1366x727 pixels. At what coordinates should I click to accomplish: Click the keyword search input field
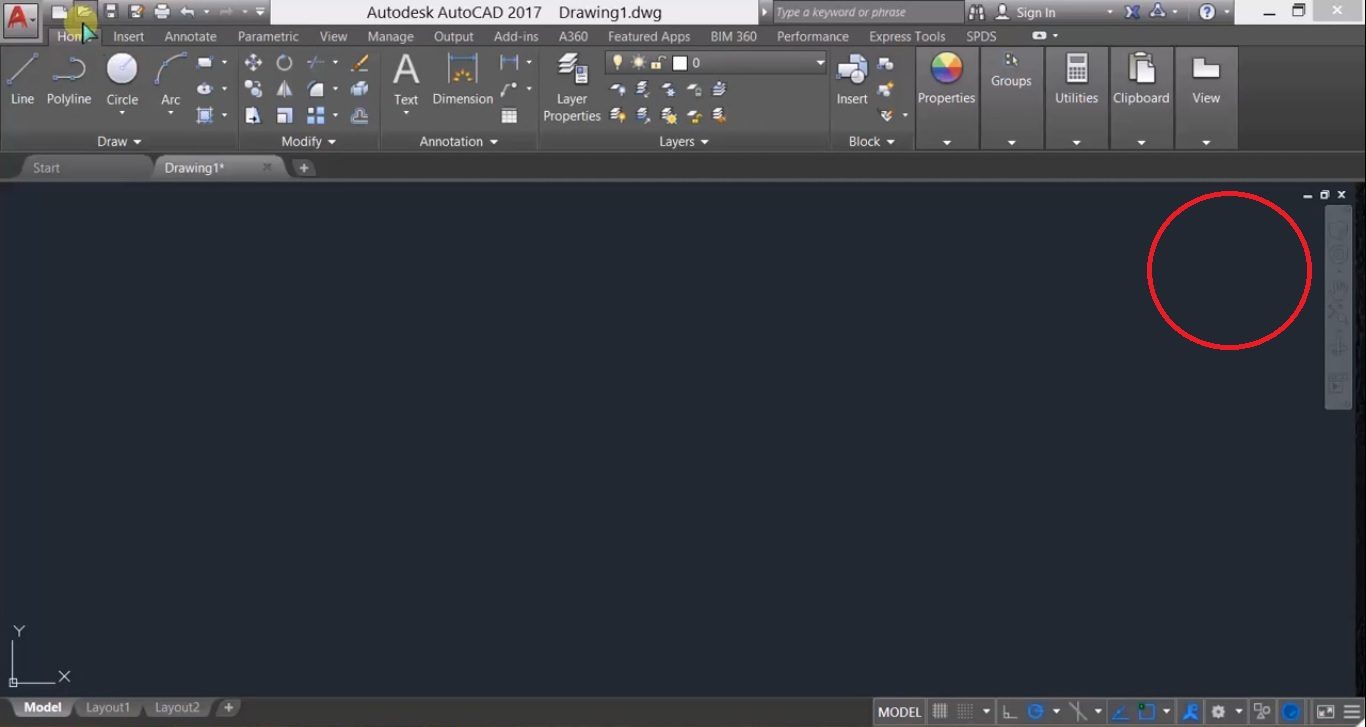coord(866,12)
